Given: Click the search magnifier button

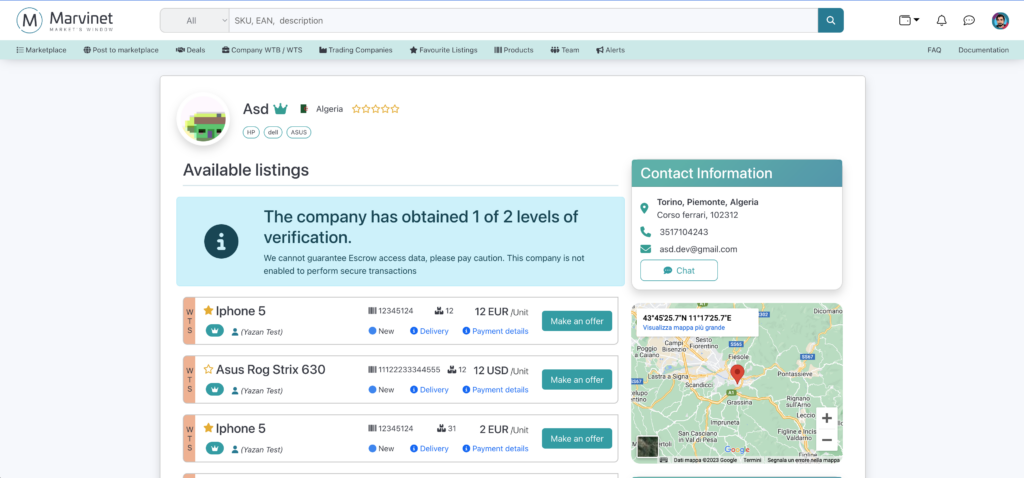Looking at the screenshot, I should tap(830, 20).
